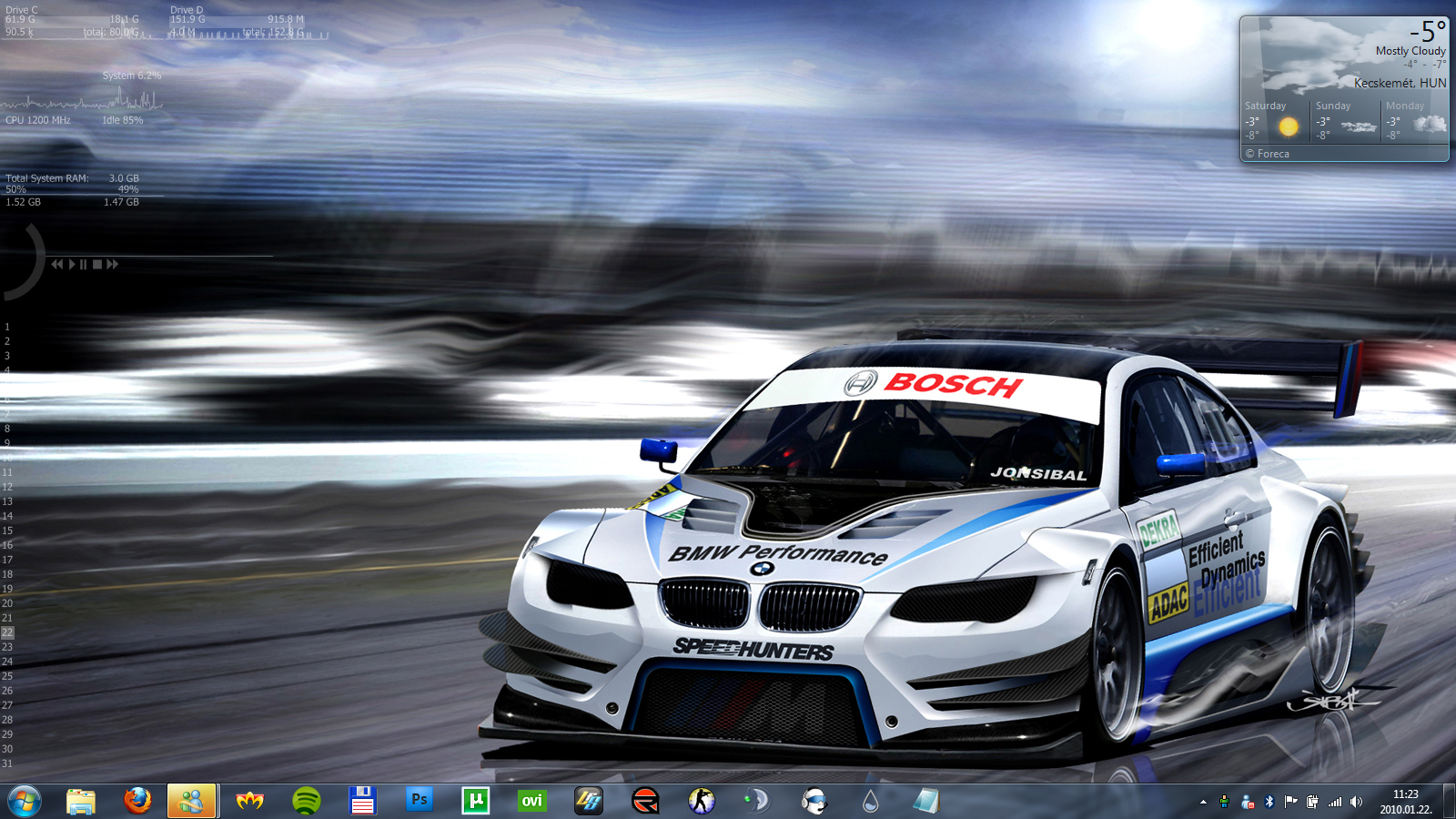Check the power status tray icon
Screen dimensions: 1456x819
1312,802
